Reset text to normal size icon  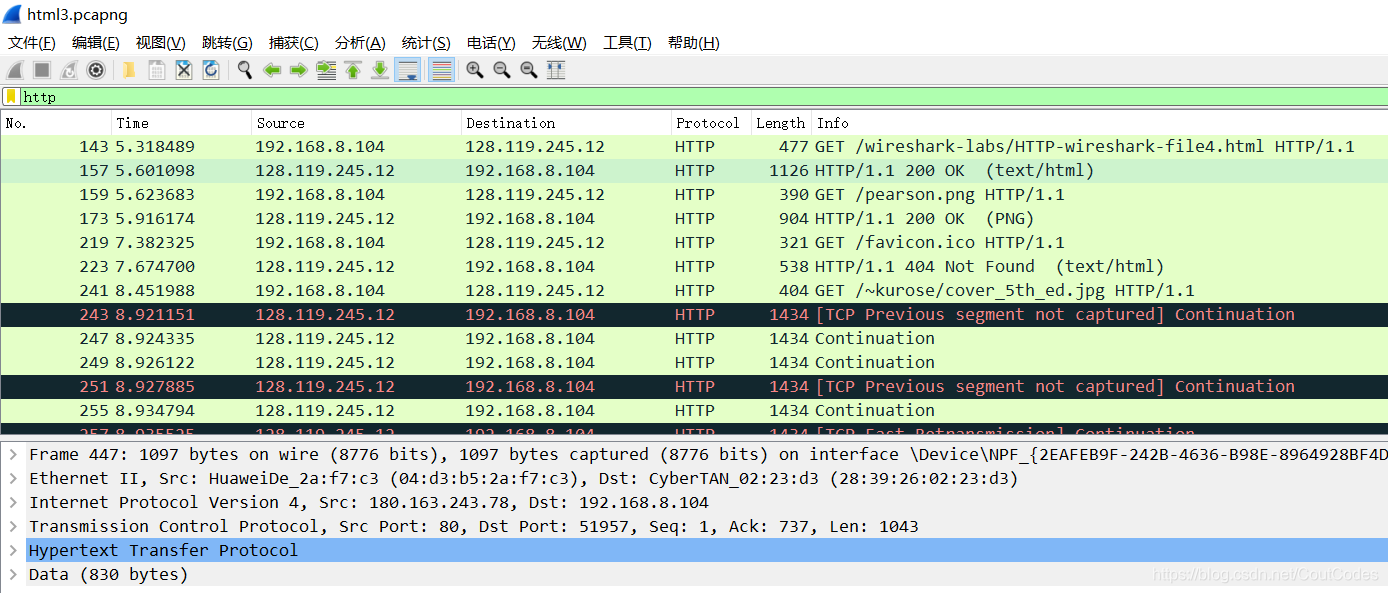pyautogui.click(x=529, y=70)
